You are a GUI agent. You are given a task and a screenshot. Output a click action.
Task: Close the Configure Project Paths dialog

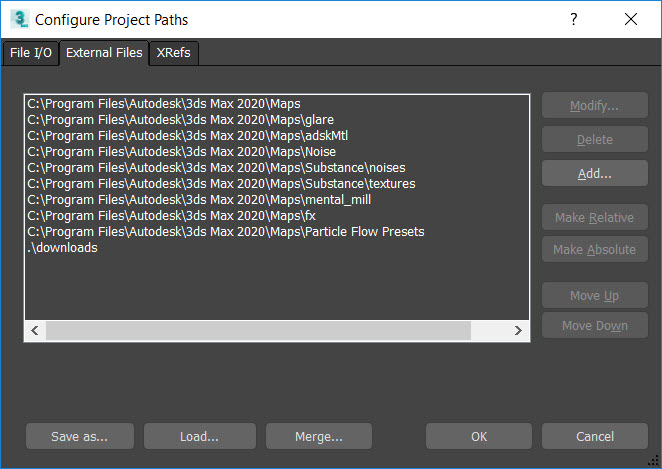[x=630, y=19]
